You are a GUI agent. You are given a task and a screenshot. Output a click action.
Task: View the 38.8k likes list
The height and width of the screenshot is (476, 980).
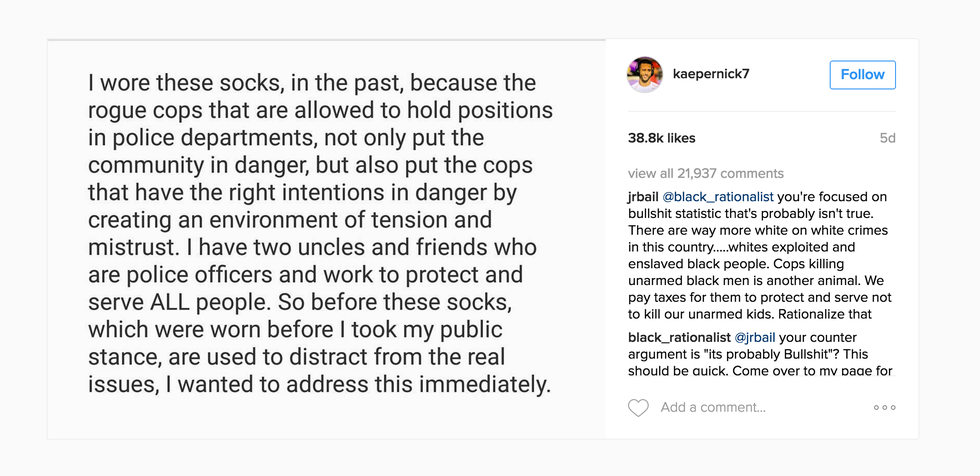tap(662, 138)
